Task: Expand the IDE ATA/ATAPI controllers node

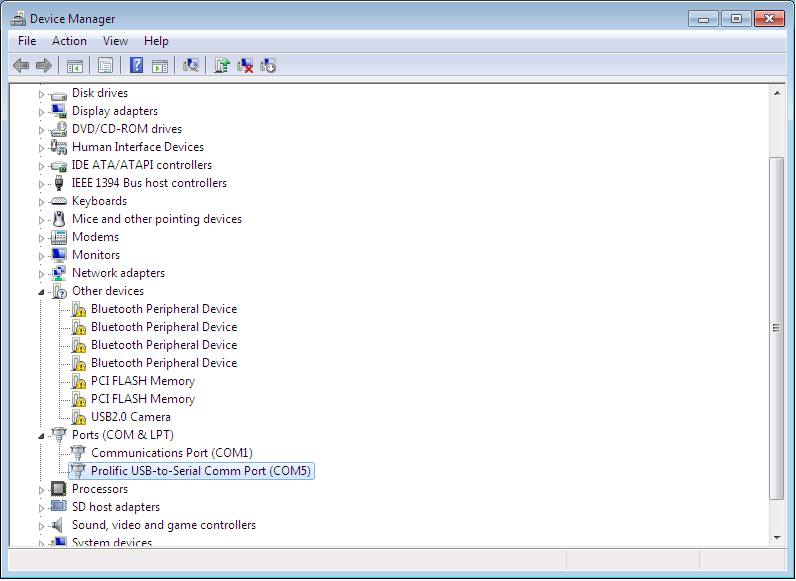Action: click(x=42, y=166)
